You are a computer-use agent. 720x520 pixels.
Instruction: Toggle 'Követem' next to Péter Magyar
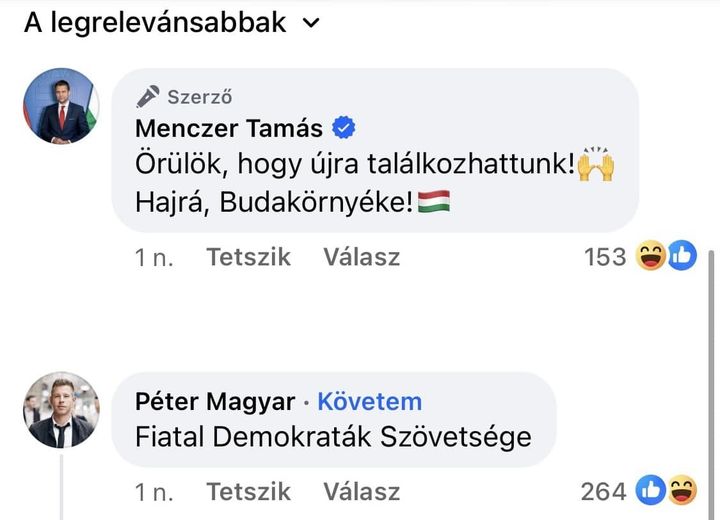pos(369,402)
